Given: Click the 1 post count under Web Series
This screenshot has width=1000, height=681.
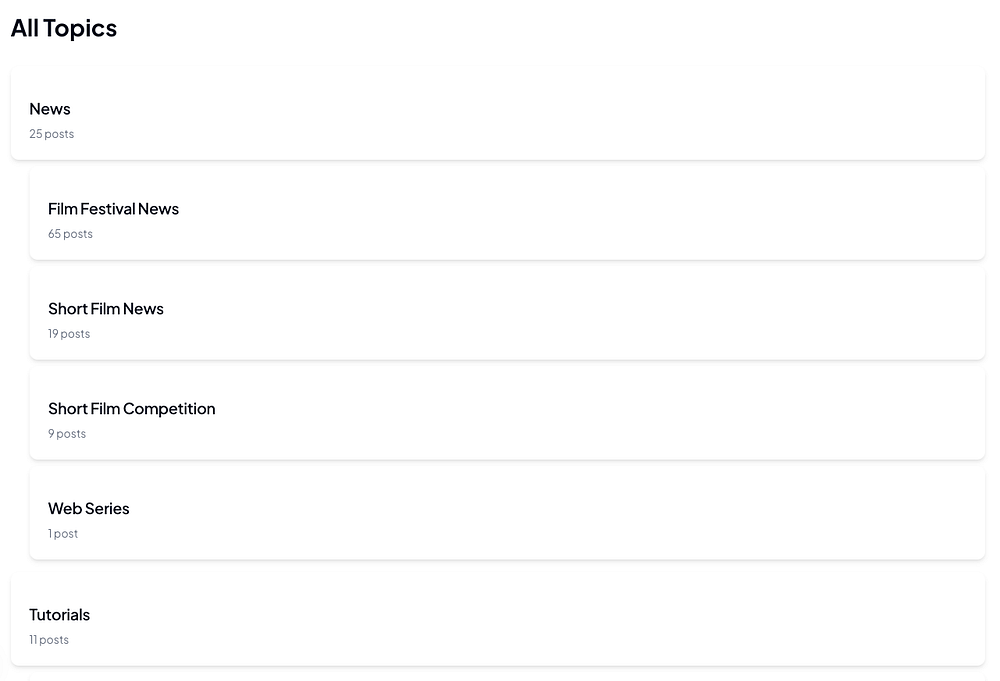Looking at the screenshot, I should [x=63, y=534].
